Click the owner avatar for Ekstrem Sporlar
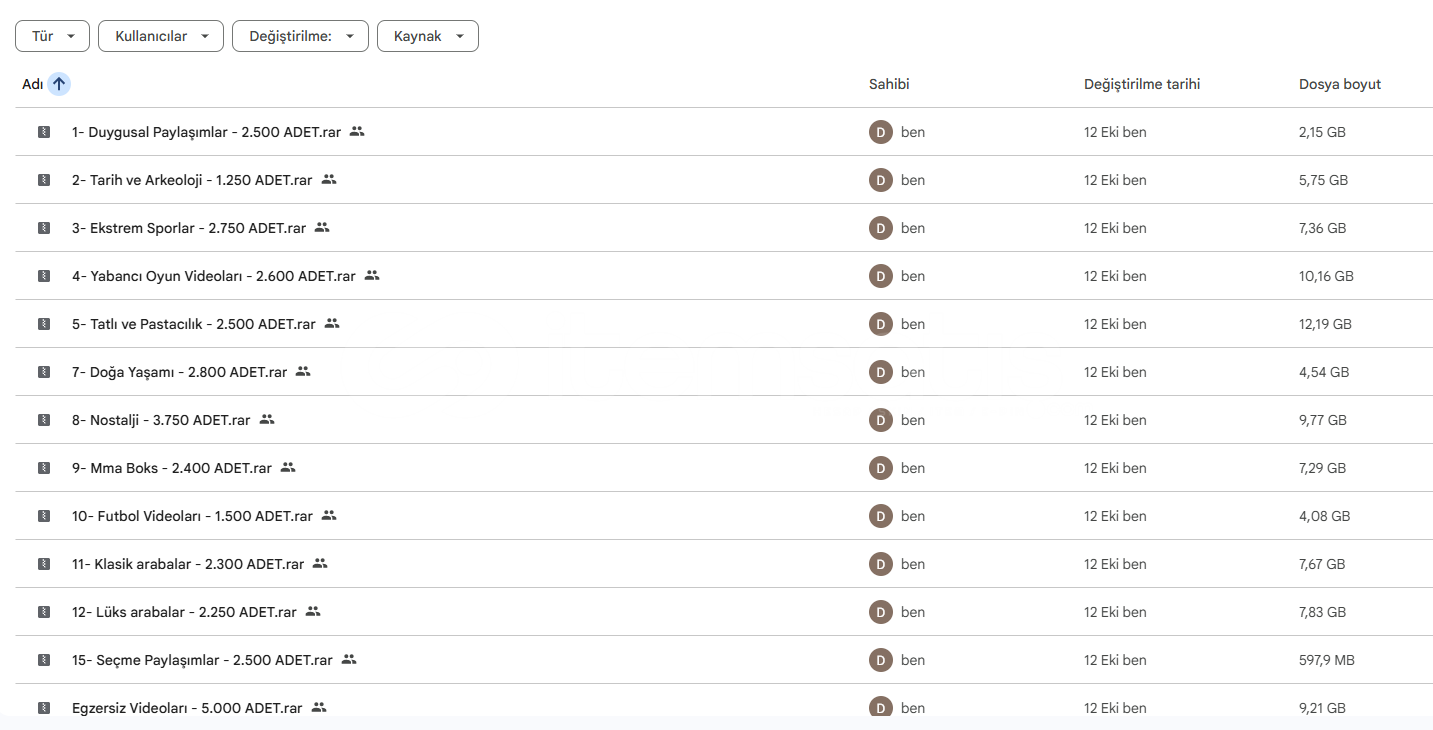The image size is (1433, 730). (x=880, y=228)
